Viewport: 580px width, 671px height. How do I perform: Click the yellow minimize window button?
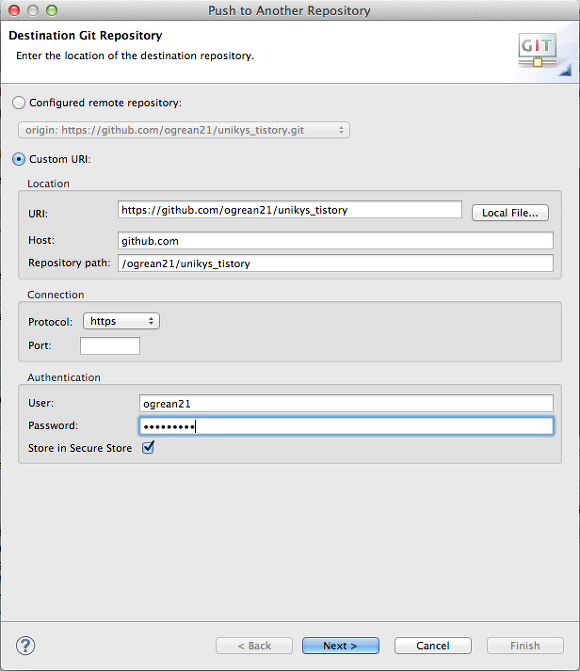tap(33, 10)
